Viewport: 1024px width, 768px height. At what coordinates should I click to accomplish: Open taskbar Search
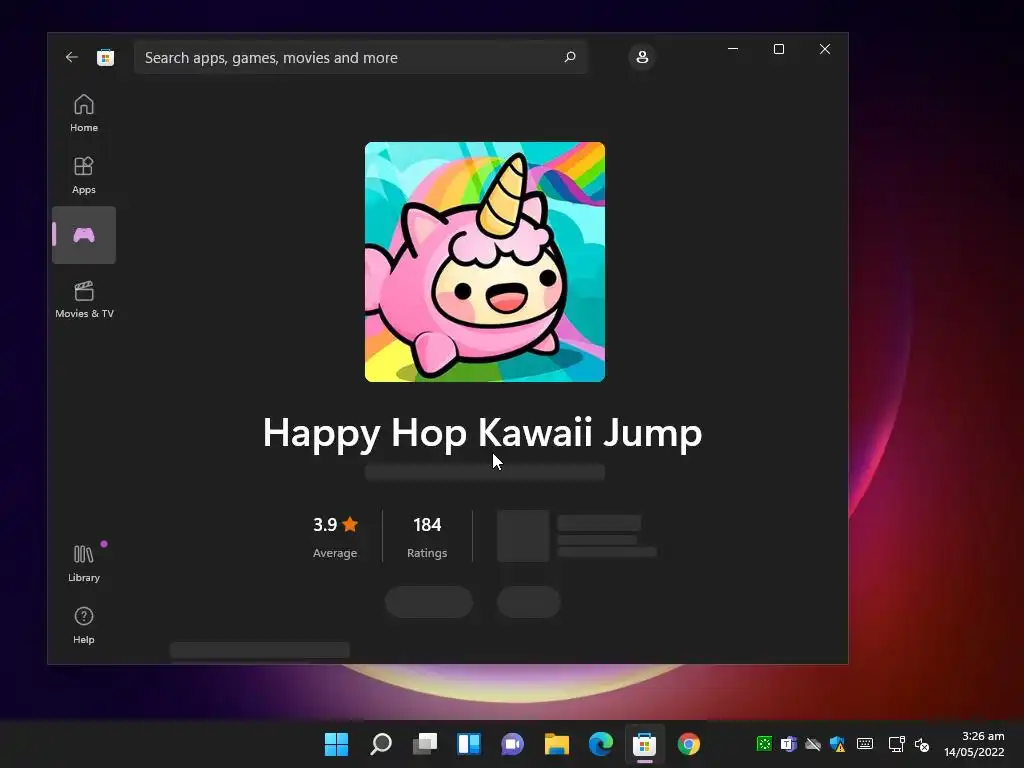381,744
